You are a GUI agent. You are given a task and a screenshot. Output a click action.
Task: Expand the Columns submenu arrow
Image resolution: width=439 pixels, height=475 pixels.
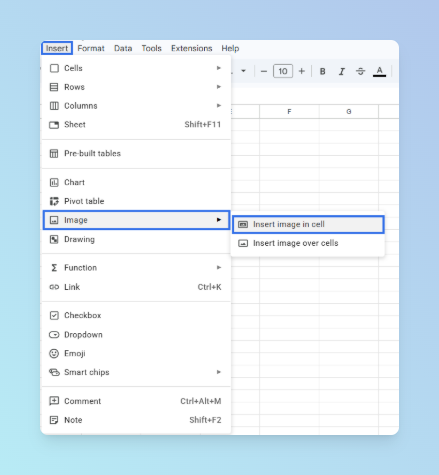pos(219,106)
